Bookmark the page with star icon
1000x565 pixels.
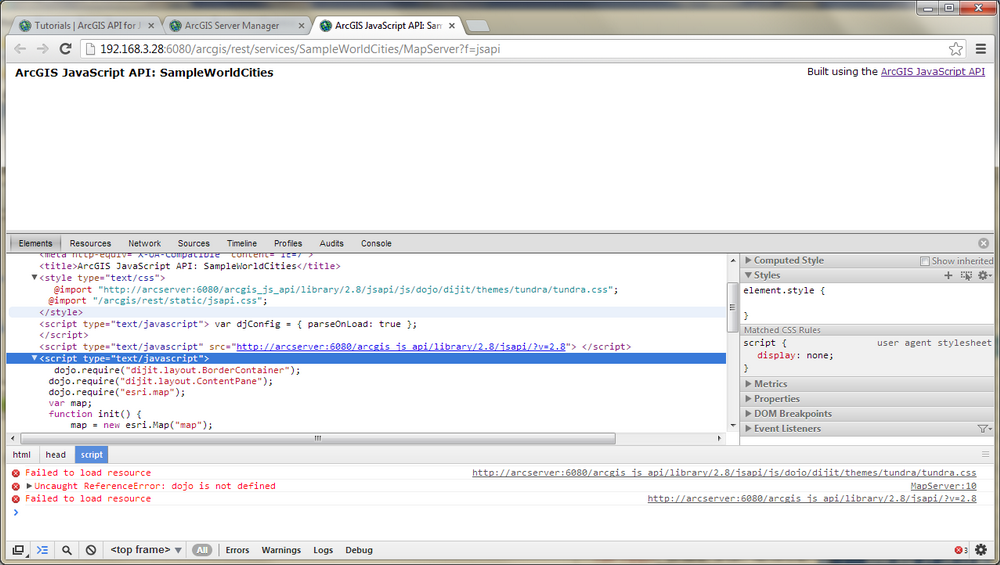point(955,48)
